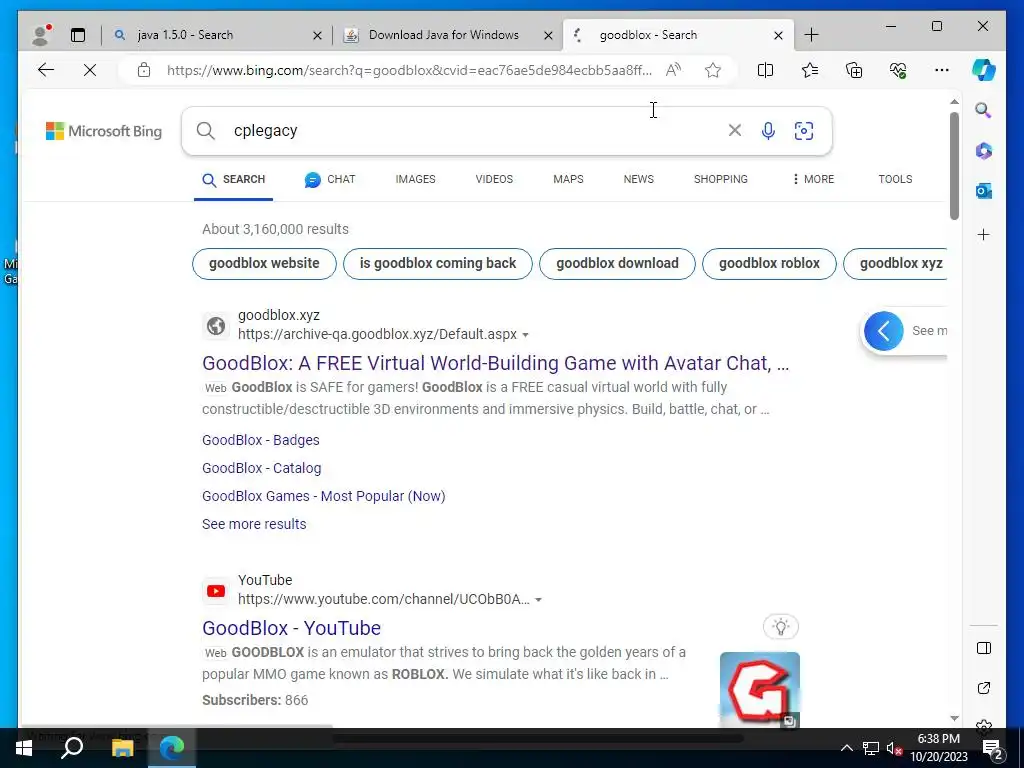Screen dimensions: 1024x768
Task: Open GoodBlox Games Most Popular link
Action: pyautogui.click(x=323, y=496)
